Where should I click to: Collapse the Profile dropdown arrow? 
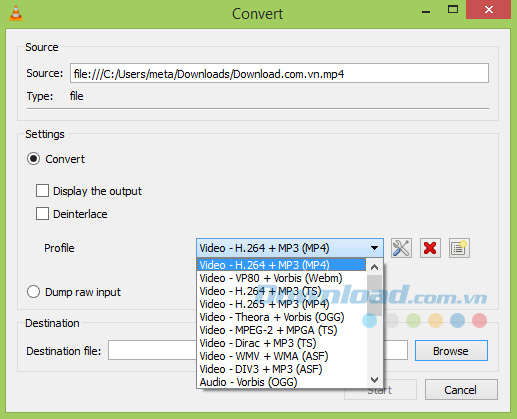tap(374, 248)
